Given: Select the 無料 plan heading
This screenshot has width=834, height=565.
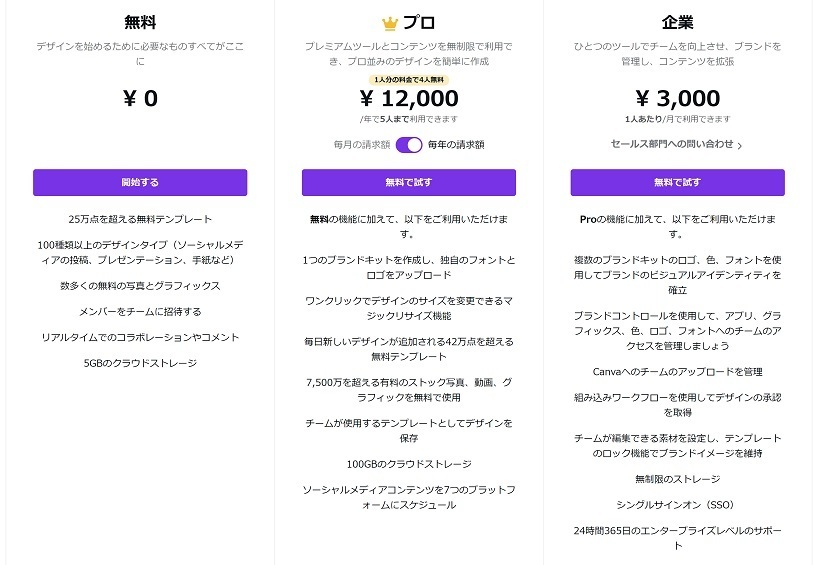Looking at the screenshot, I should click(140, 22).
